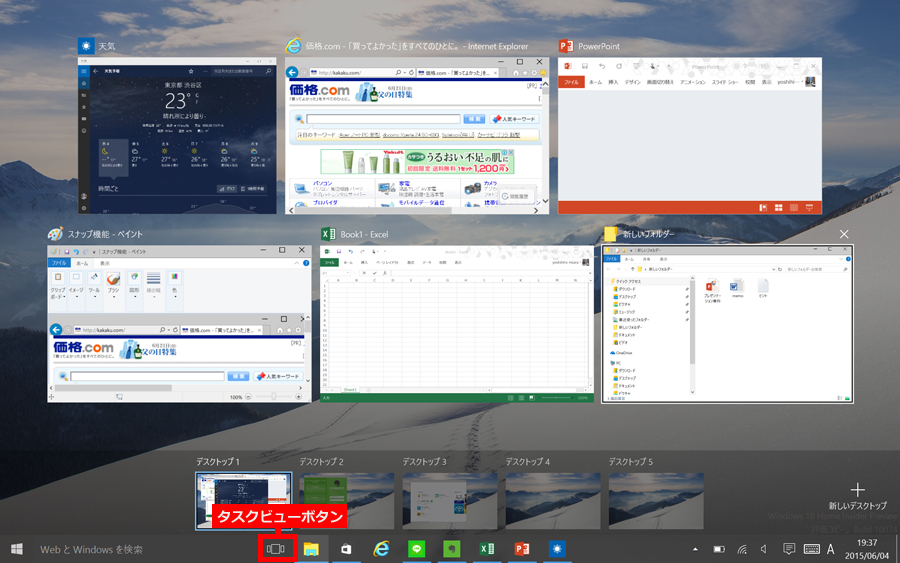Image resolution: width=900 pixels, height=563 pixels.
Task: Open the volume control in system tray
Action: tap(764, 549)
